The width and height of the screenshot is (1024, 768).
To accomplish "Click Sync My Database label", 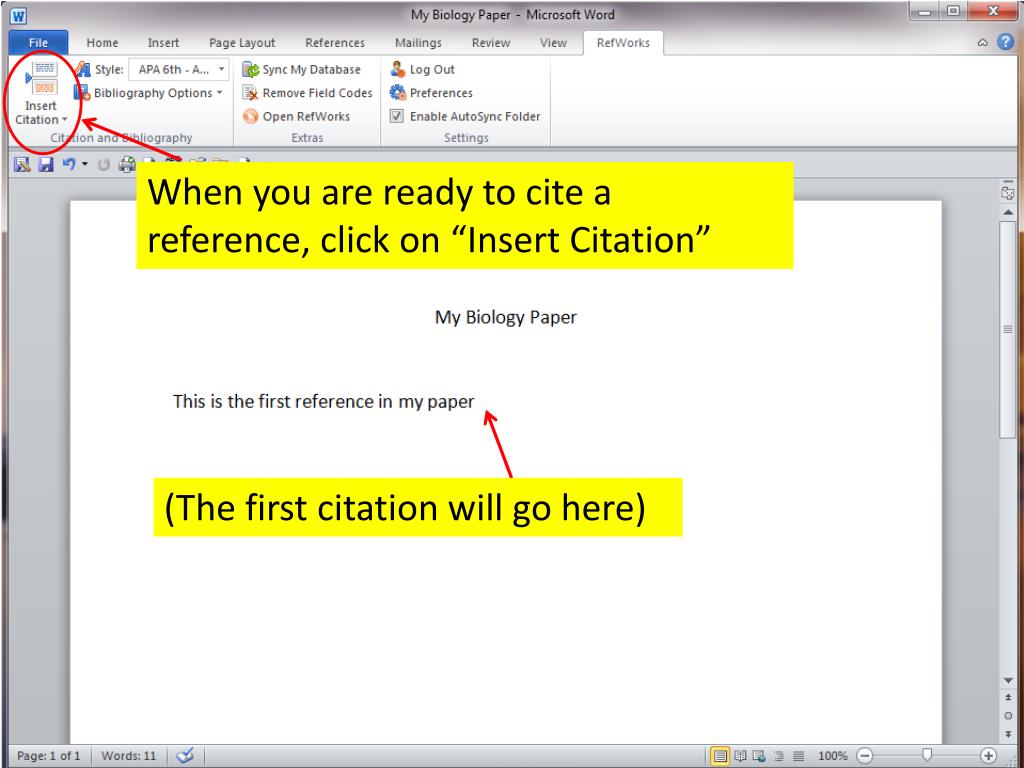I will click(x=312, y=69).
